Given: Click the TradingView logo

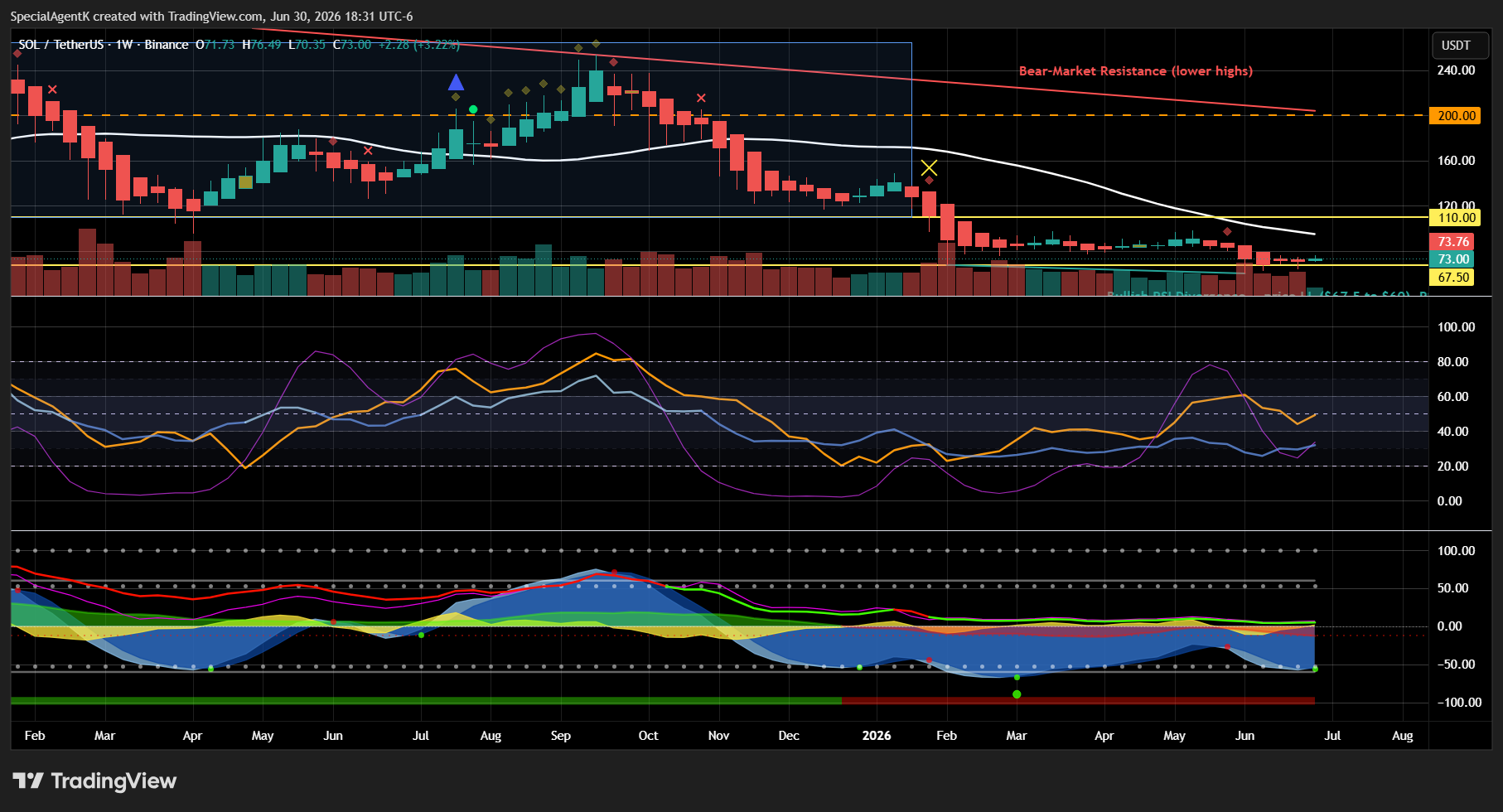Looking at the screenshot, I should click(x=94, y=781).
